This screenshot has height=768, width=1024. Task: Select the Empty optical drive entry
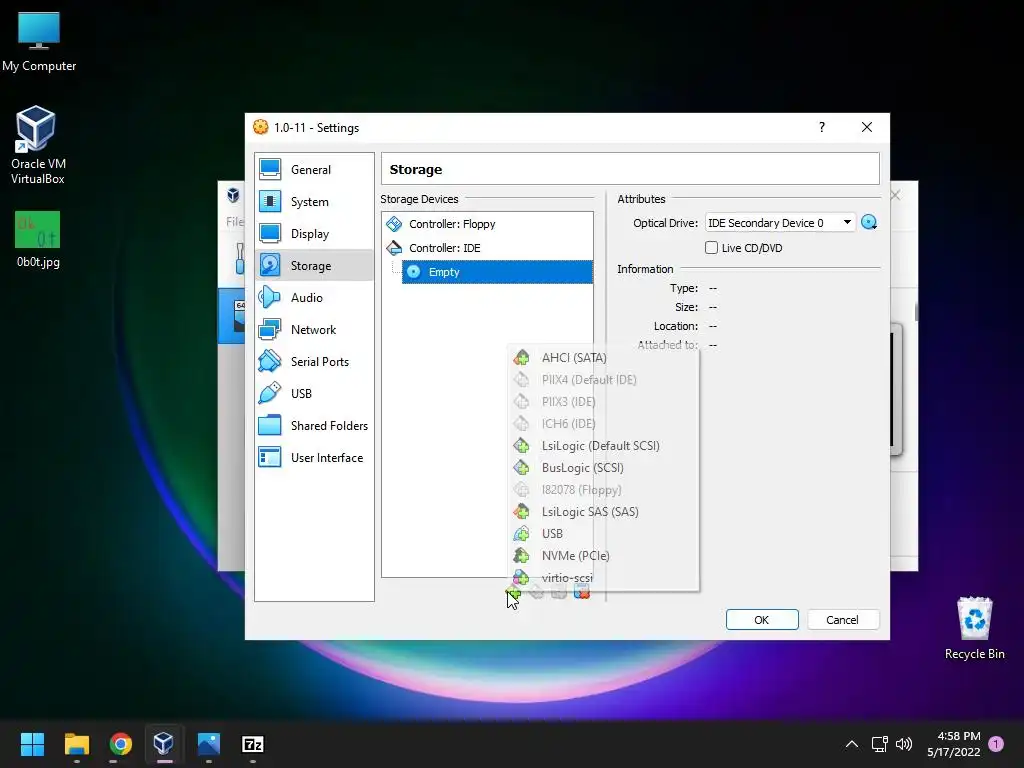click(497, 272)
